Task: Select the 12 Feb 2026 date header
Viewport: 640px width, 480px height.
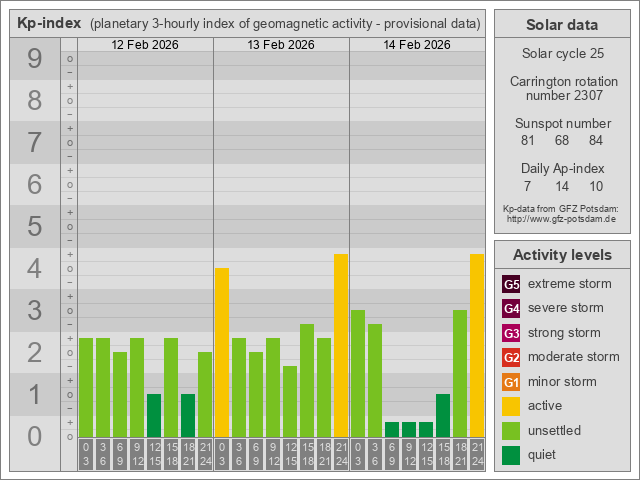Action: 145,45
